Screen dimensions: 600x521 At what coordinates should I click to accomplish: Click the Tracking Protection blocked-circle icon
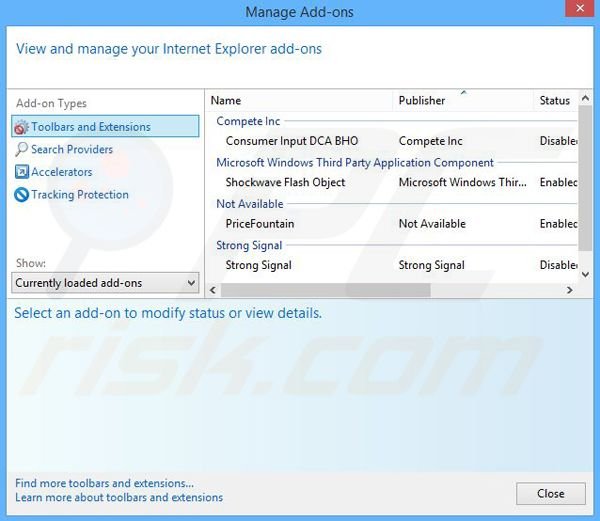pos(21,195)
